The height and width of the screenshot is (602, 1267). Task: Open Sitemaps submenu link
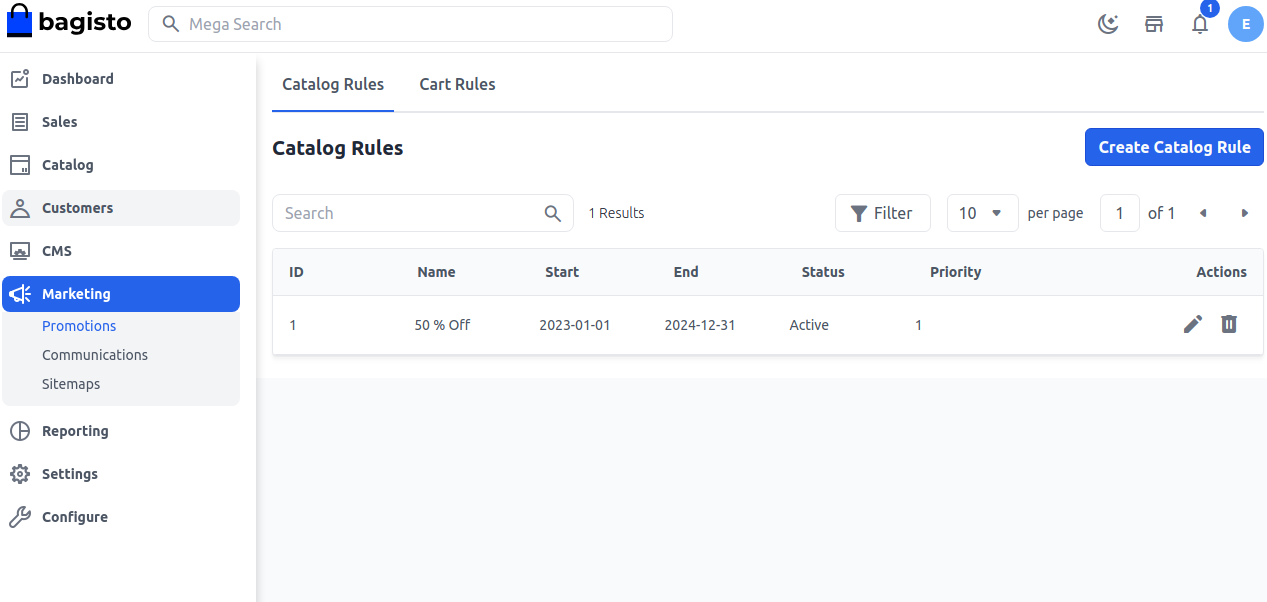click(71, 384)
